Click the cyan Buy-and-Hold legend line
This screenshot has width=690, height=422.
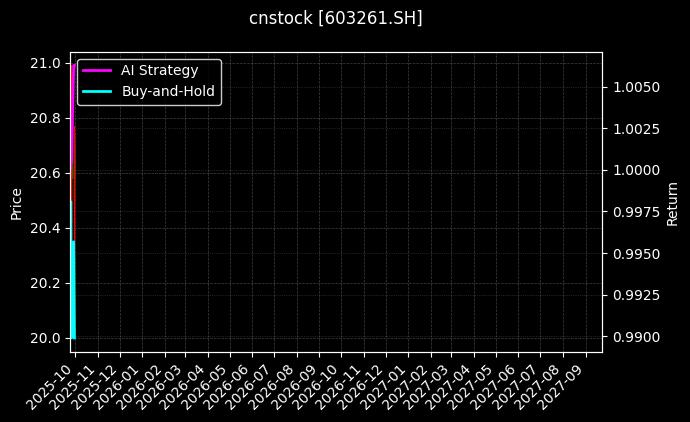96,91
